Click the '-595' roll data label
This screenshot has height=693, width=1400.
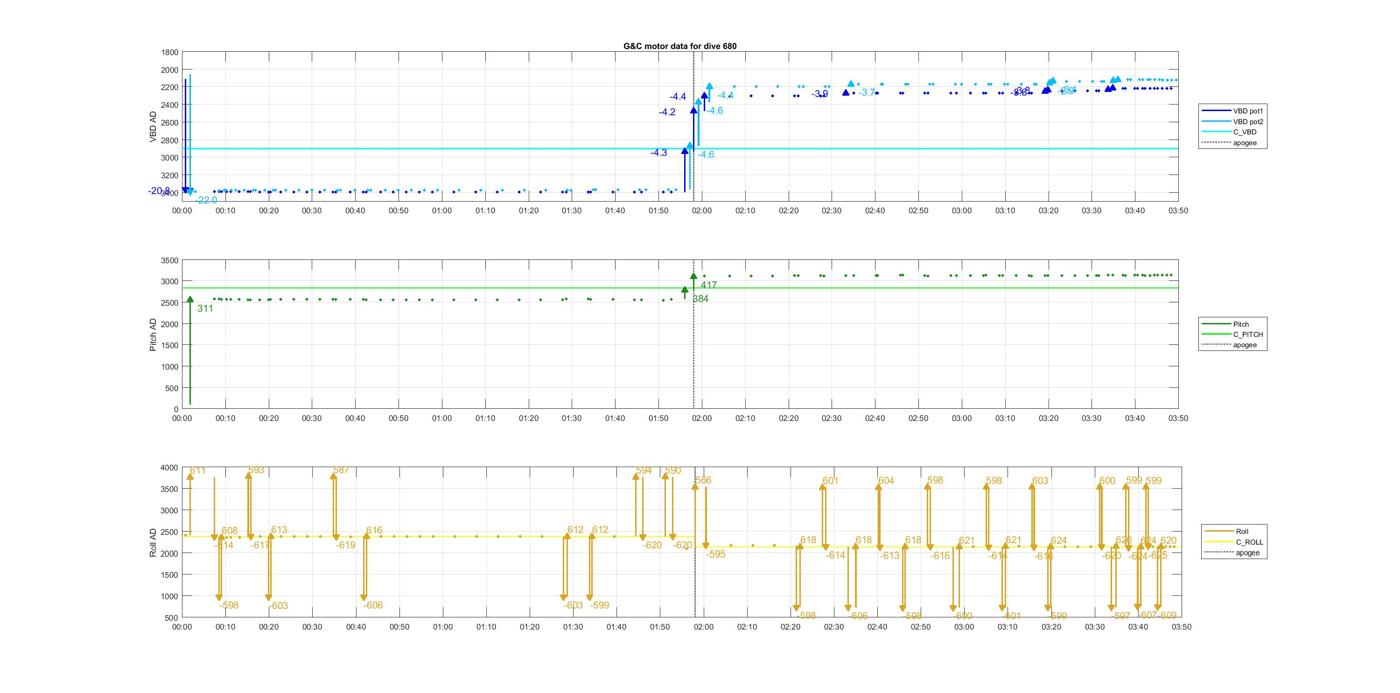point(716,554)
